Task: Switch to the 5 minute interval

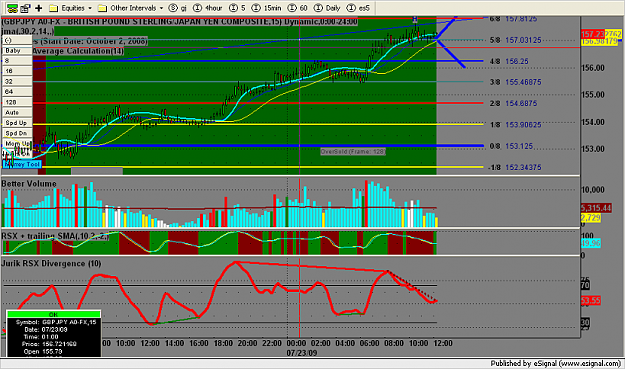Action: tap(238, 8)
